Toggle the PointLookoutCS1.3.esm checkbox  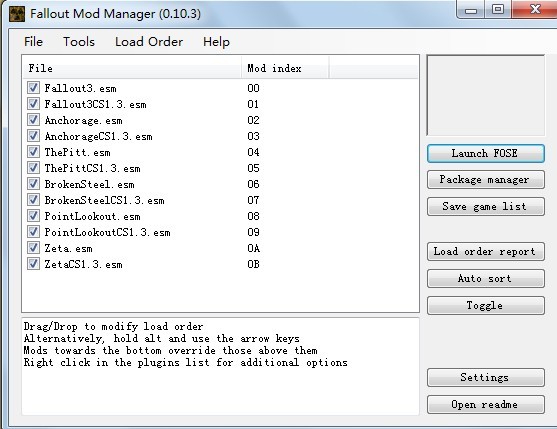[33, 232]
